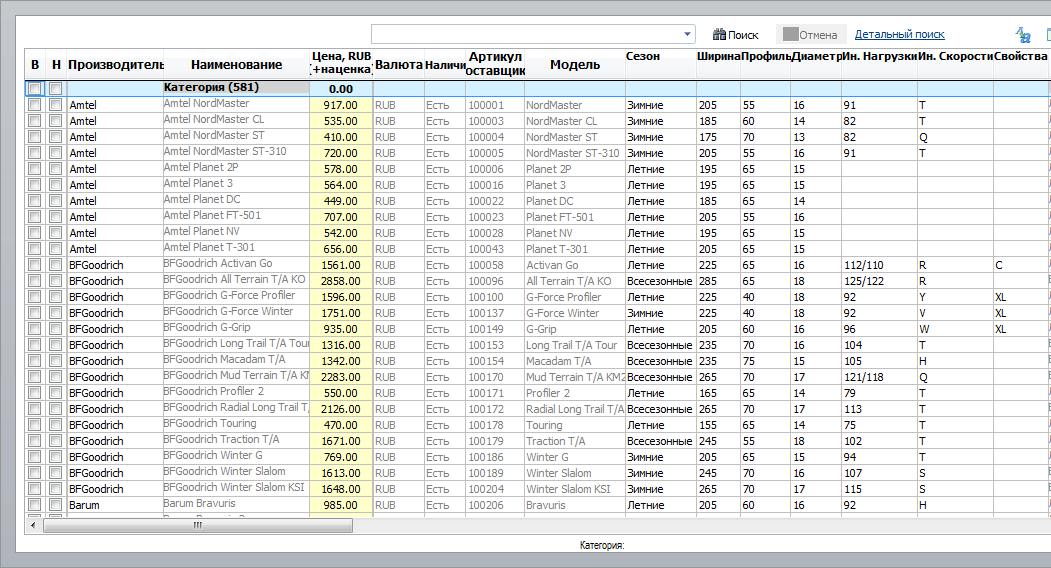
Task: Toggle the Н checkbox for BFGoodrich Touring row
Action: pos(56,424)
